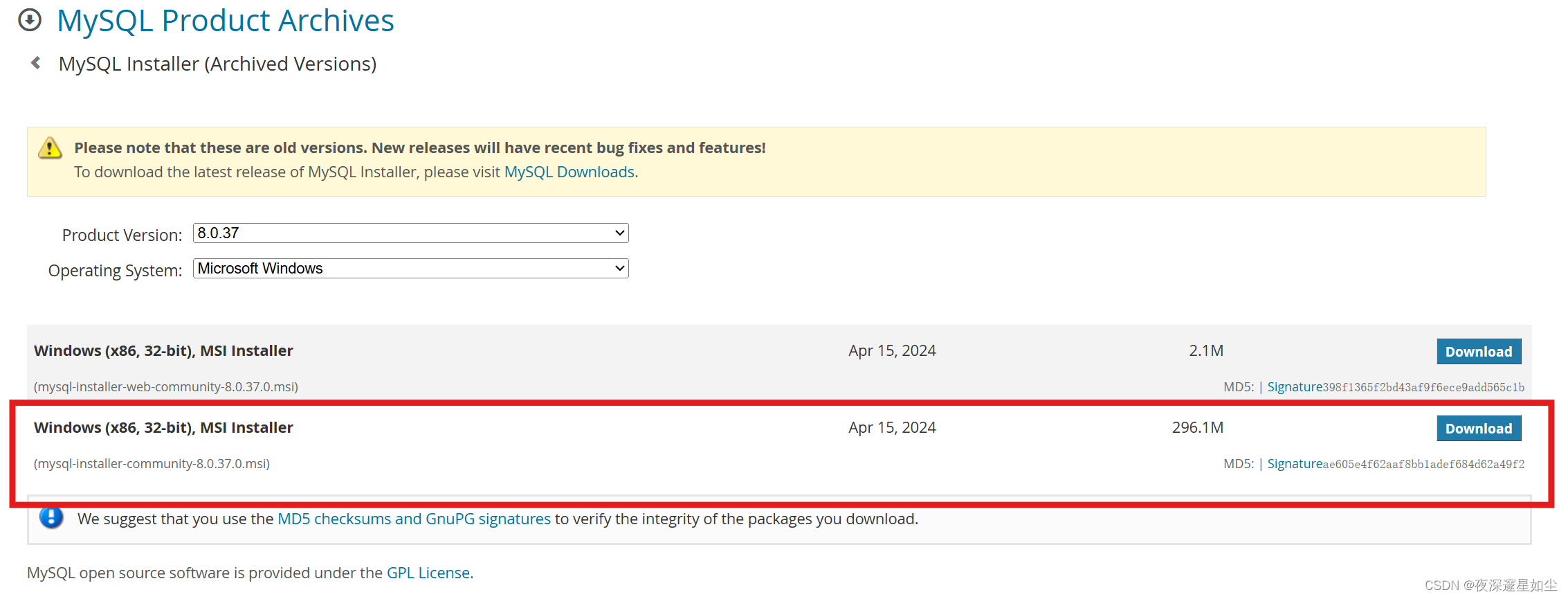Click the mysql-installer-community-8.0.37.0.msi filename
The image size is (1568, 599).
tap(152, 463)
